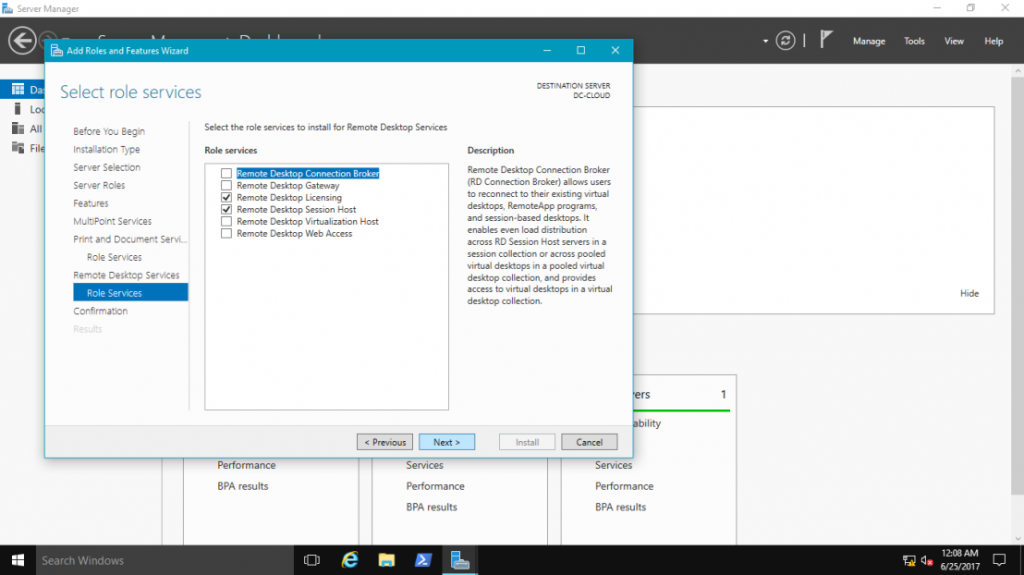
Task: Open volume tray icon
Action: point(926,561)
